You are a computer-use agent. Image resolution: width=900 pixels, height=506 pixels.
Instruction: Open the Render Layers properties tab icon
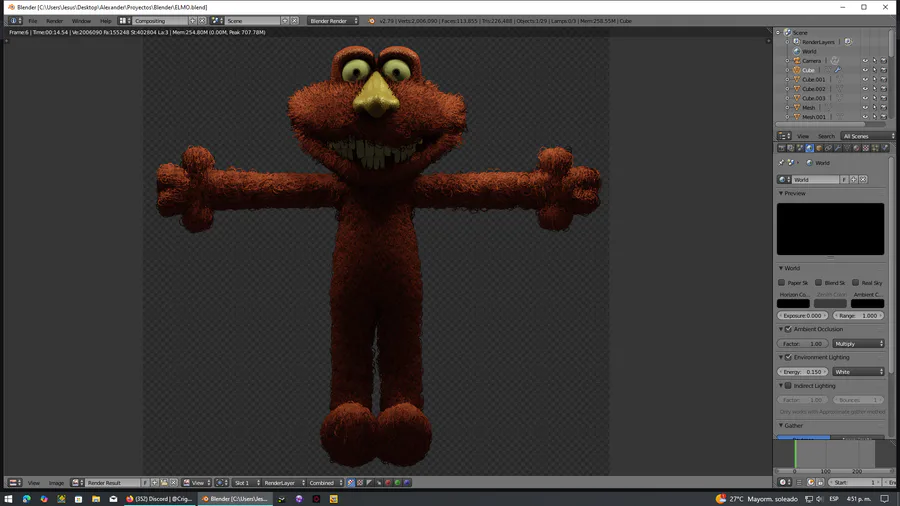790,148
